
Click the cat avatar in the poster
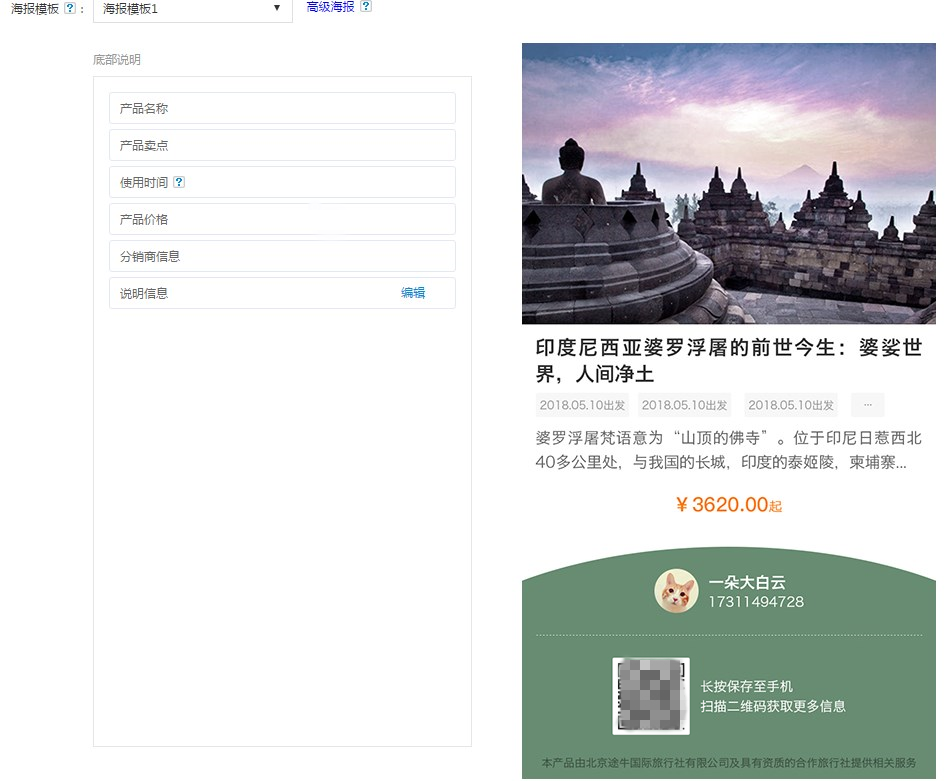(675, 591)
